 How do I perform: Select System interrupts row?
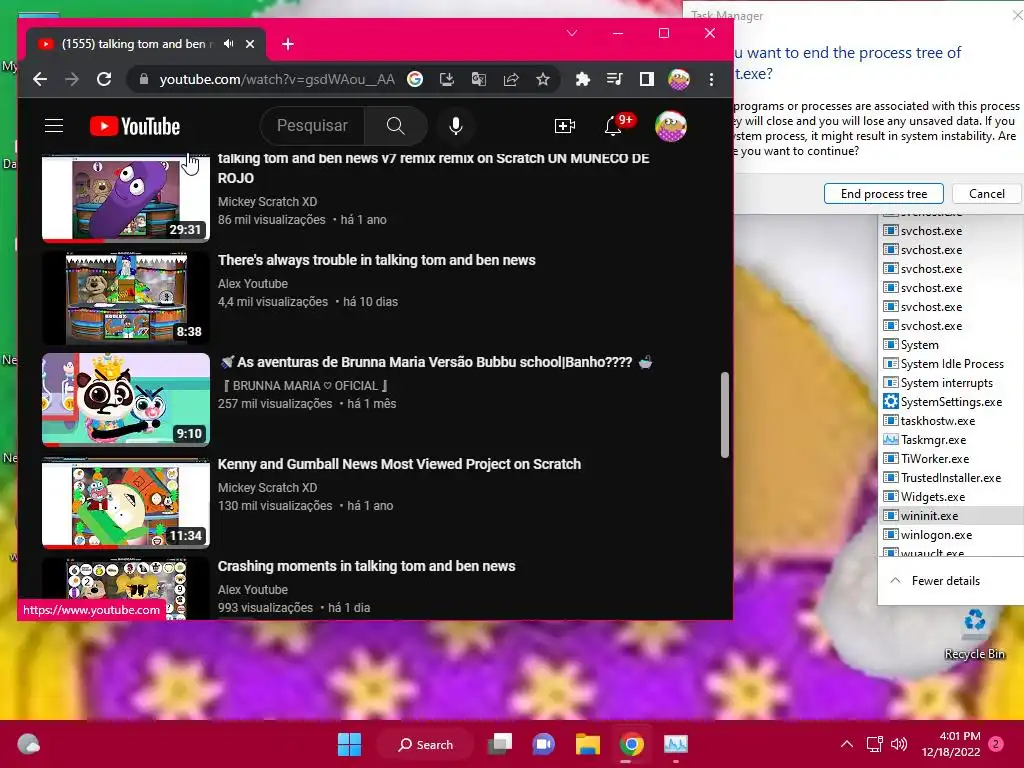tap(952, 383)
